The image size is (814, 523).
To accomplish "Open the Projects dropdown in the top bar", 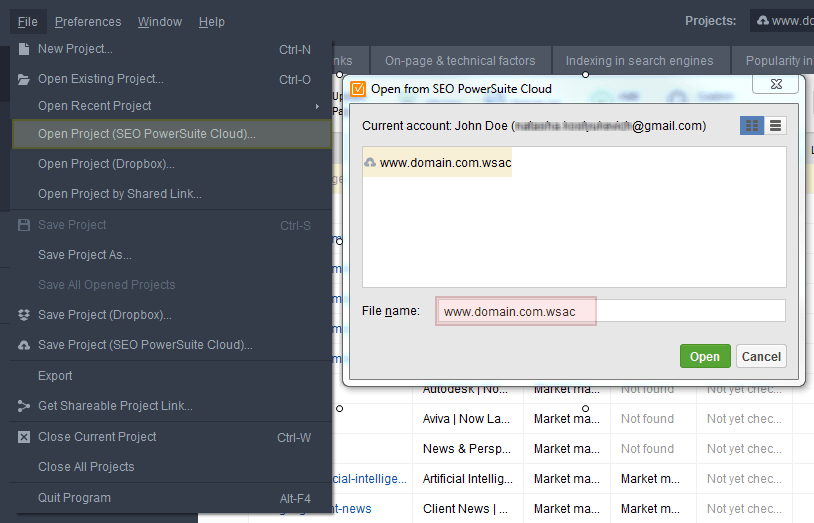I will (782, 21).
